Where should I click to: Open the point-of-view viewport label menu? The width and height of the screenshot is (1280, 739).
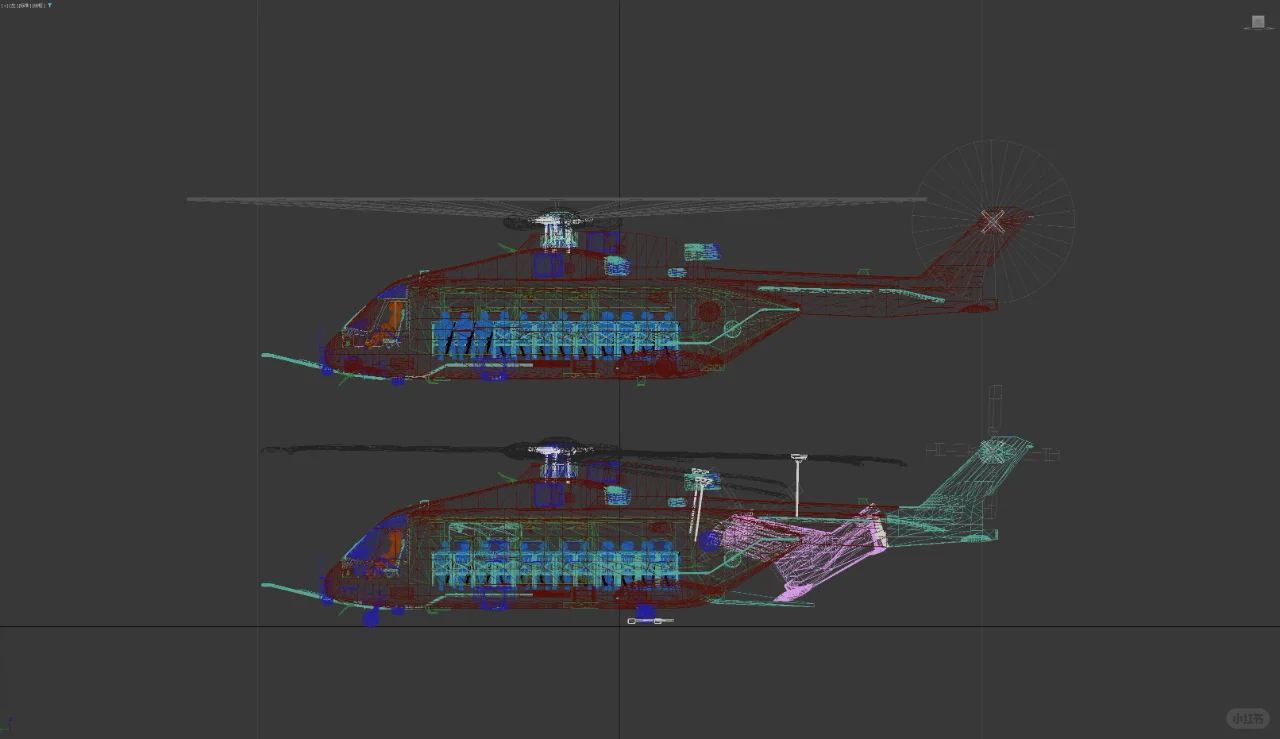[x=14, y=5]
